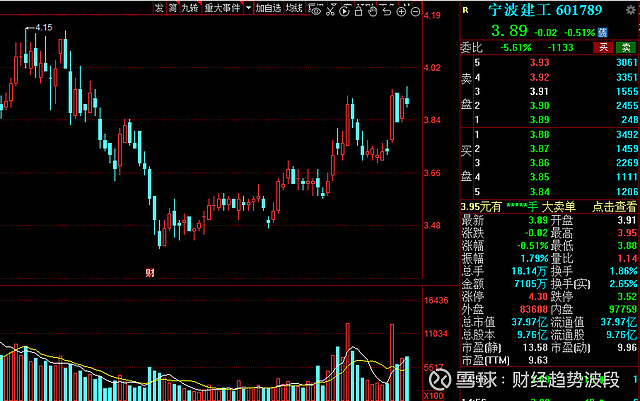Click the buy level 4 price 3.85
The image size is (640, 401).
(540, 177)
